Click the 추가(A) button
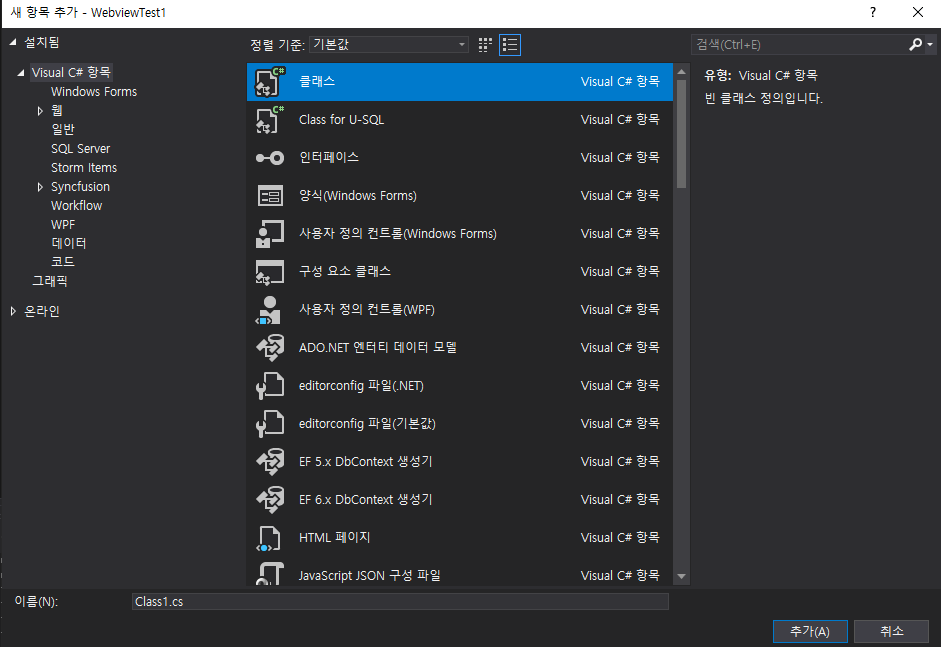Viewport: 941px width, 647px height. tap(810, 631)
